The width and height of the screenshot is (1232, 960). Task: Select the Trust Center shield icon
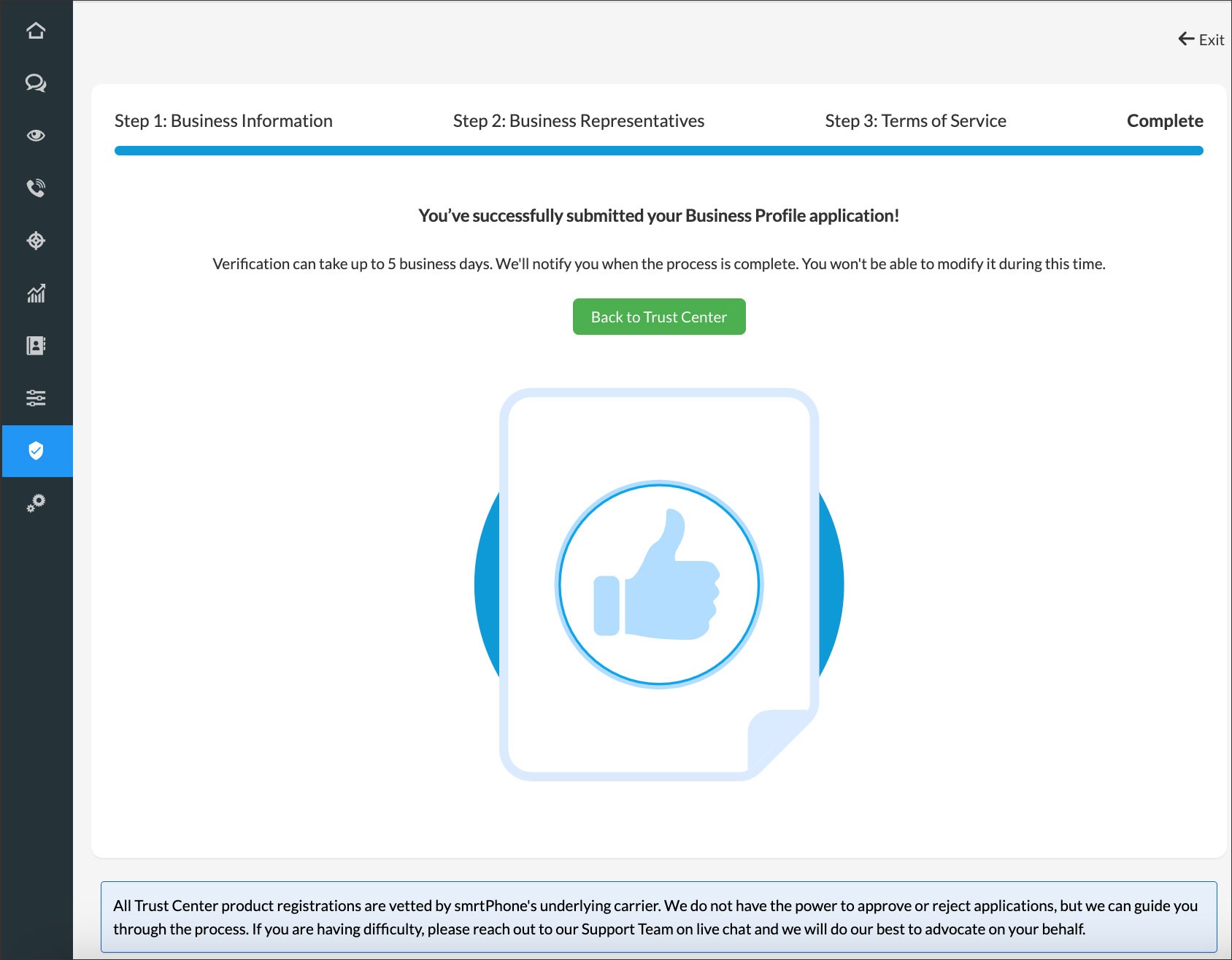click(x=36, y=451)
